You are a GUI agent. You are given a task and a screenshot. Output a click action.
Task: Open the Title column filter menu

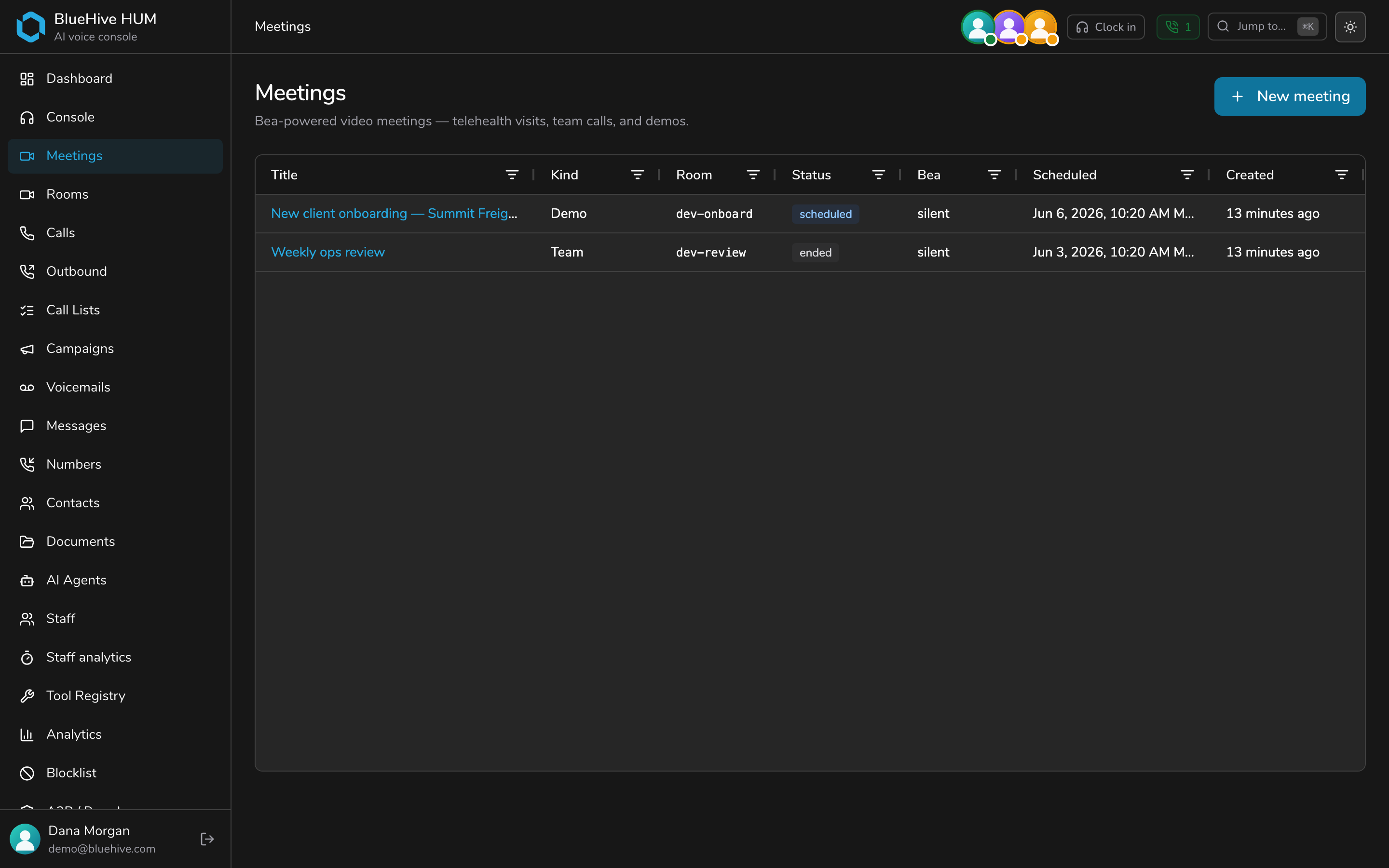click(x=512, y=175)
